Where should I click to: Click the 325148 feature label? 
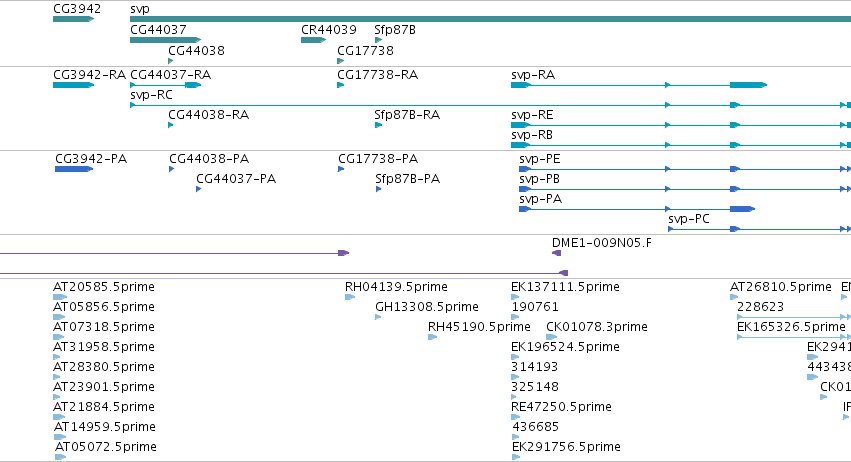[535, 387]
